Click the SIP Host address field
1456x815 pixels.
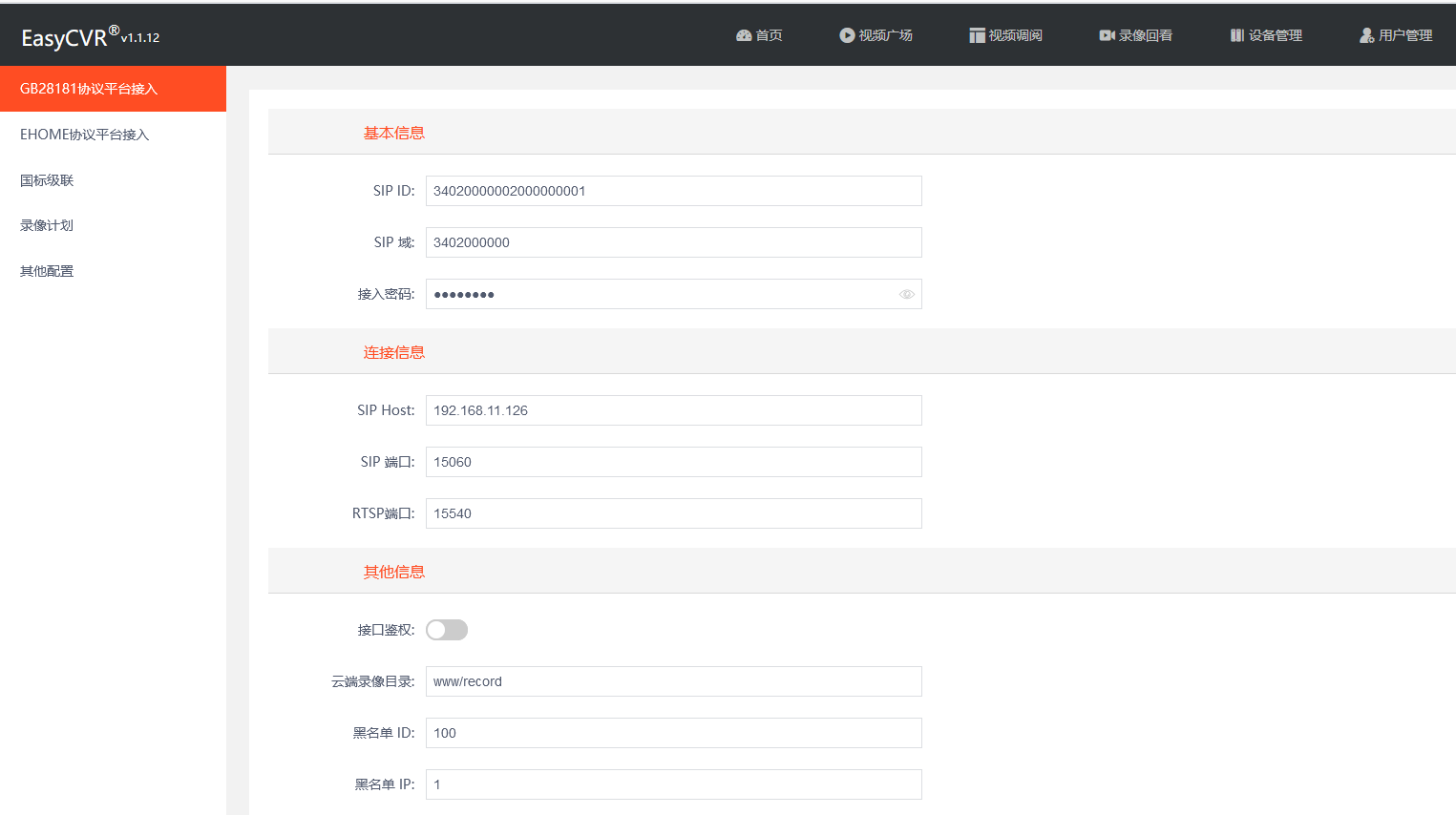[673, 410]
